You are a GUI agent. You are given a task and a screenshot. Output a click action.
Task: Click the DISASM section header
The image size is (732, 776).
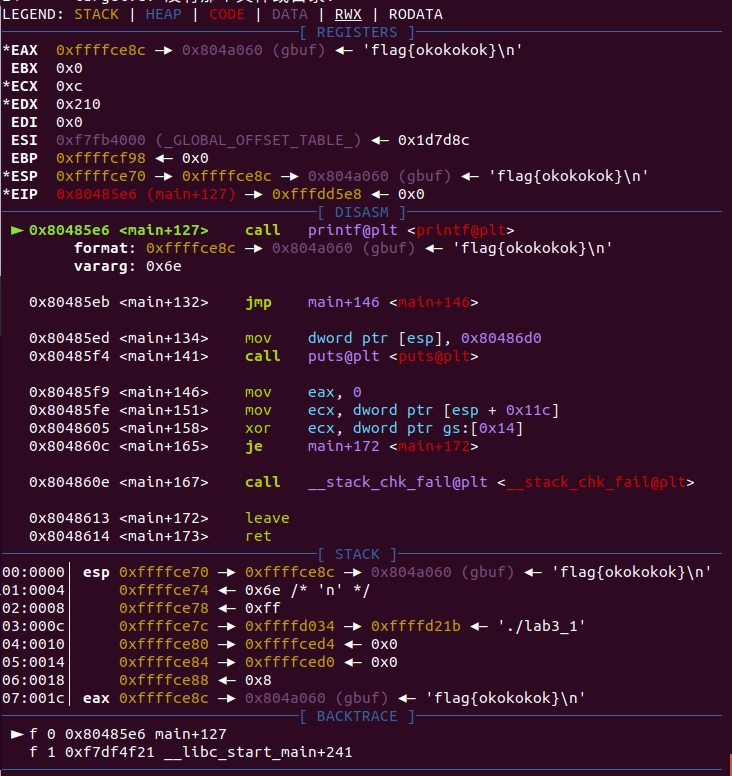click(362, 212)
